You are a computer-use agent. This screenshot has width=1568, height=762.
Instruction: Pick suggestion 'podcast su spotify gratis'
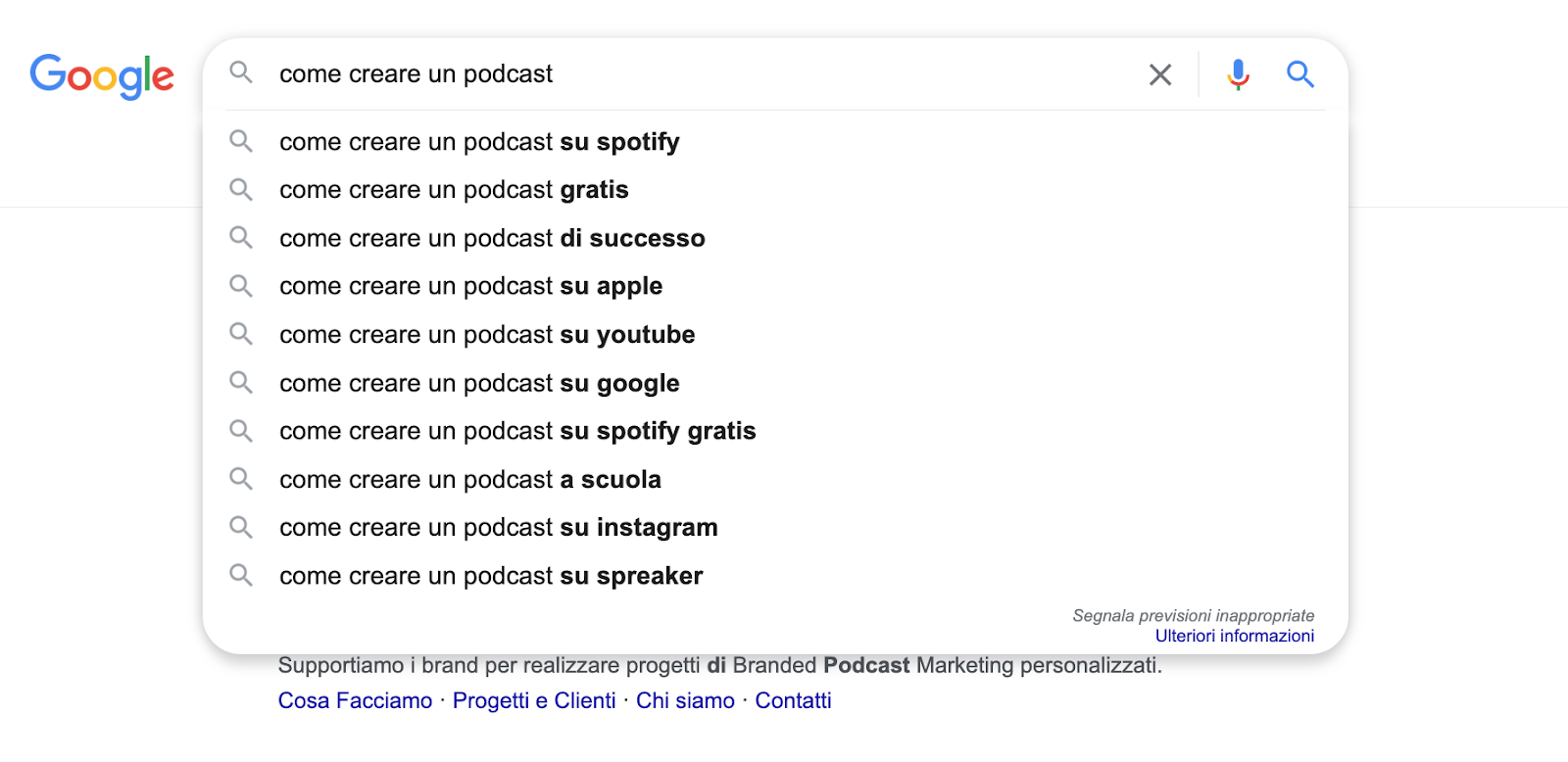[x=775, y=431]
